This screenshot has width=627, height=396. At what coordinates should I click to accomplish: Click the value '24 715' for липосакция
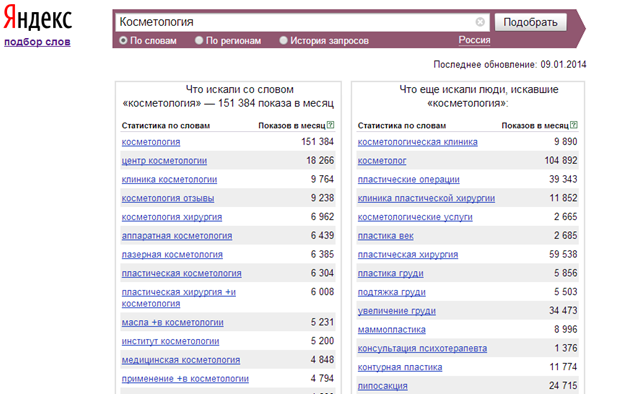pos(563,386)
